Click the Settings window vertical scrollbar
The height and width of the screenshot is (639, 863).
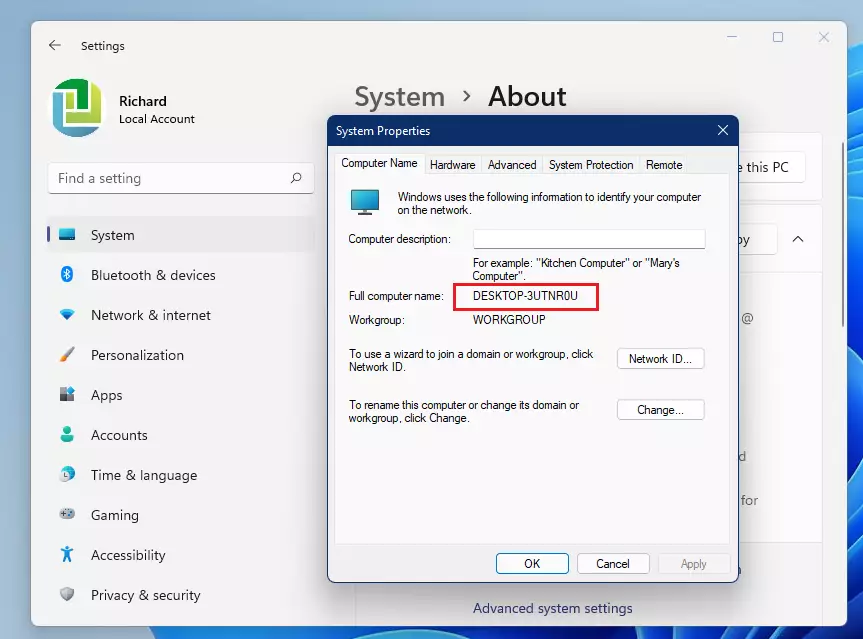(843, 235)
